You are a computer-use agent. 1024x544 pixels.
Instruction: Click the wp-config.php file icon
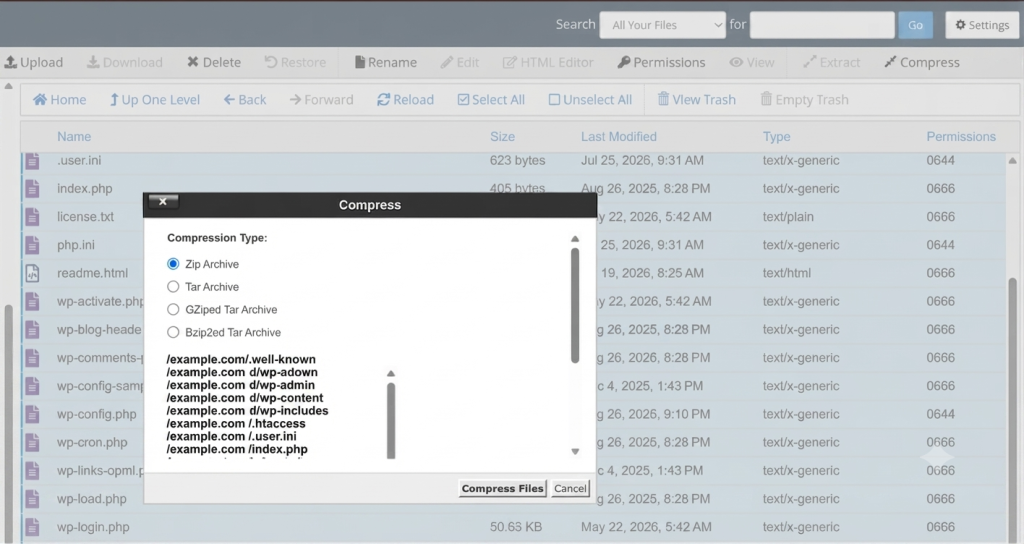[x=32, y=414]
